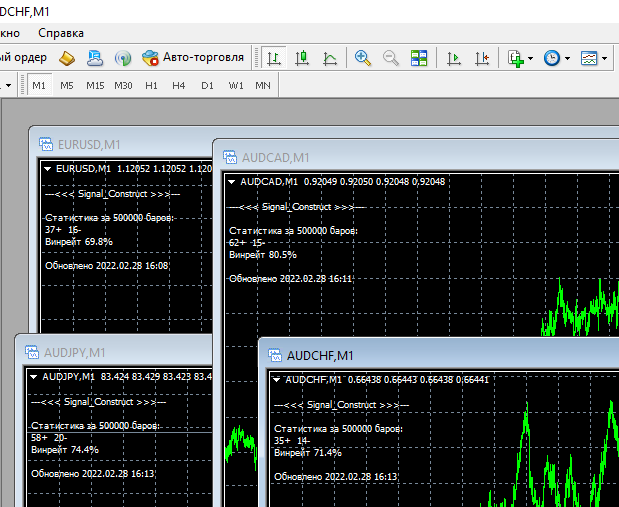Select the H4 timeframe button
The height and width of the screenshot is (507, 619).
[x=178, y=85]
